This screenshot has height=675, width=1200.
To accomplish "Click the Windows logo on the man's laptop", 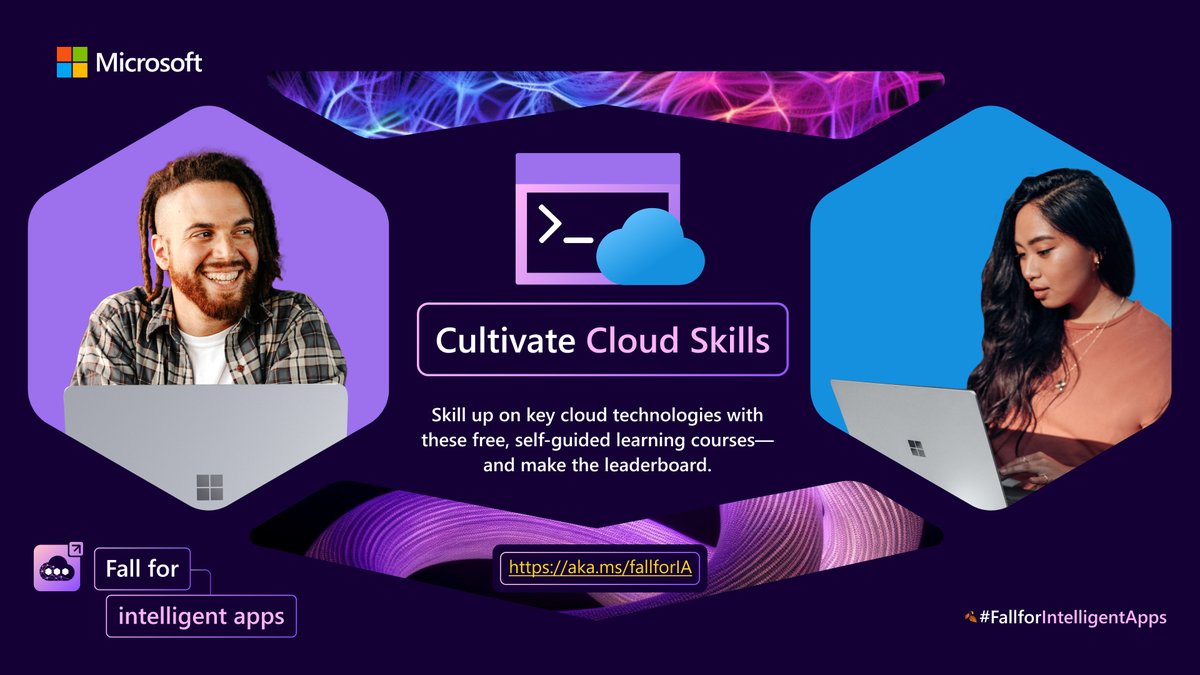I will 210,487.
